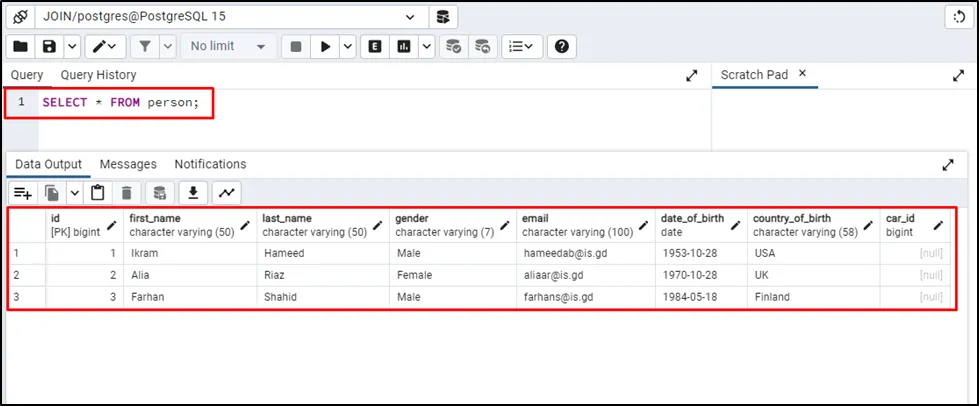
Task: Switch to the Messages tab
Action: 128,164
